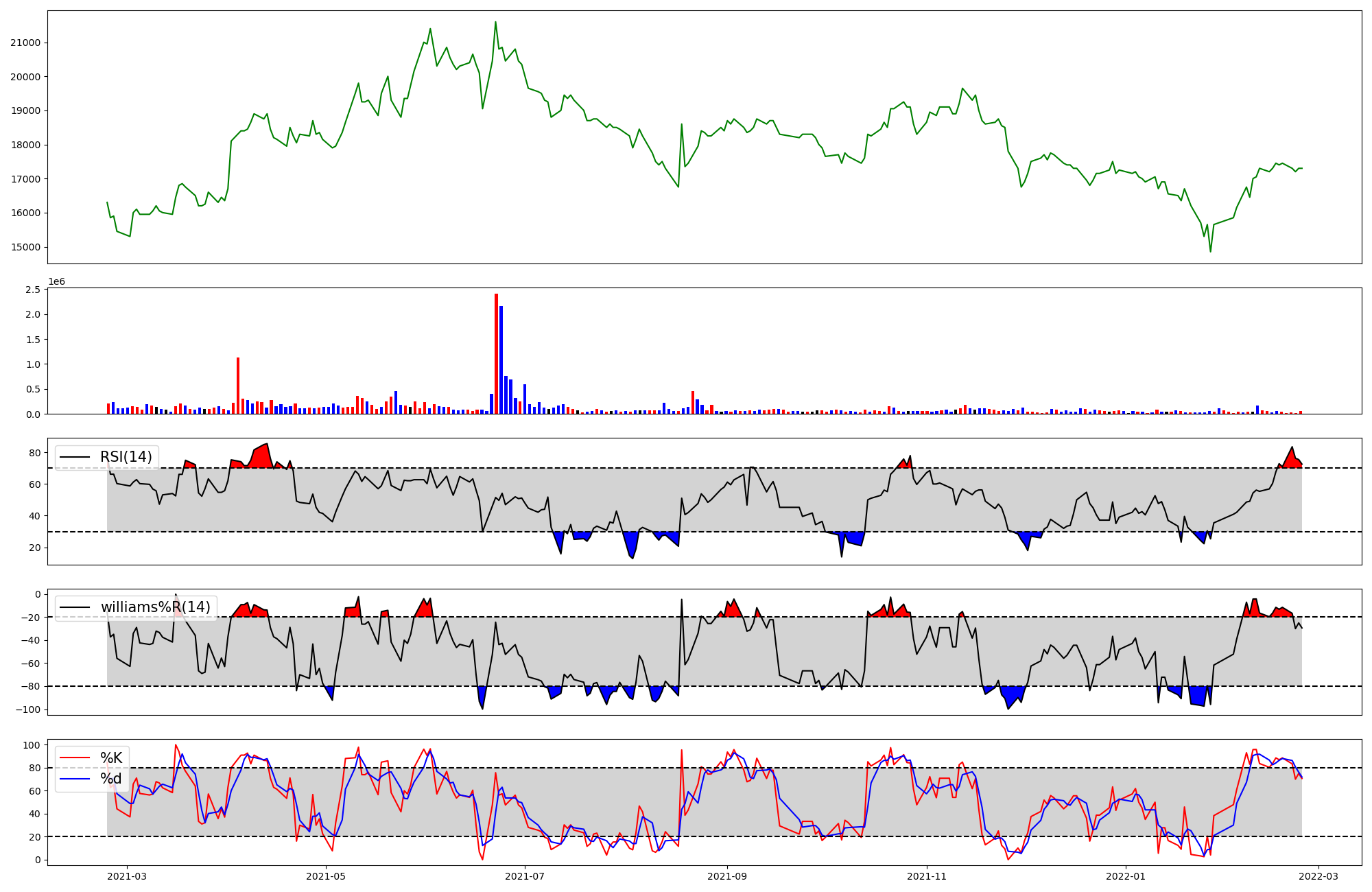Viewport: 1372px width, 892px height.
Task: Click the black RSI legend line sample
Action: (x=75, y=457)
